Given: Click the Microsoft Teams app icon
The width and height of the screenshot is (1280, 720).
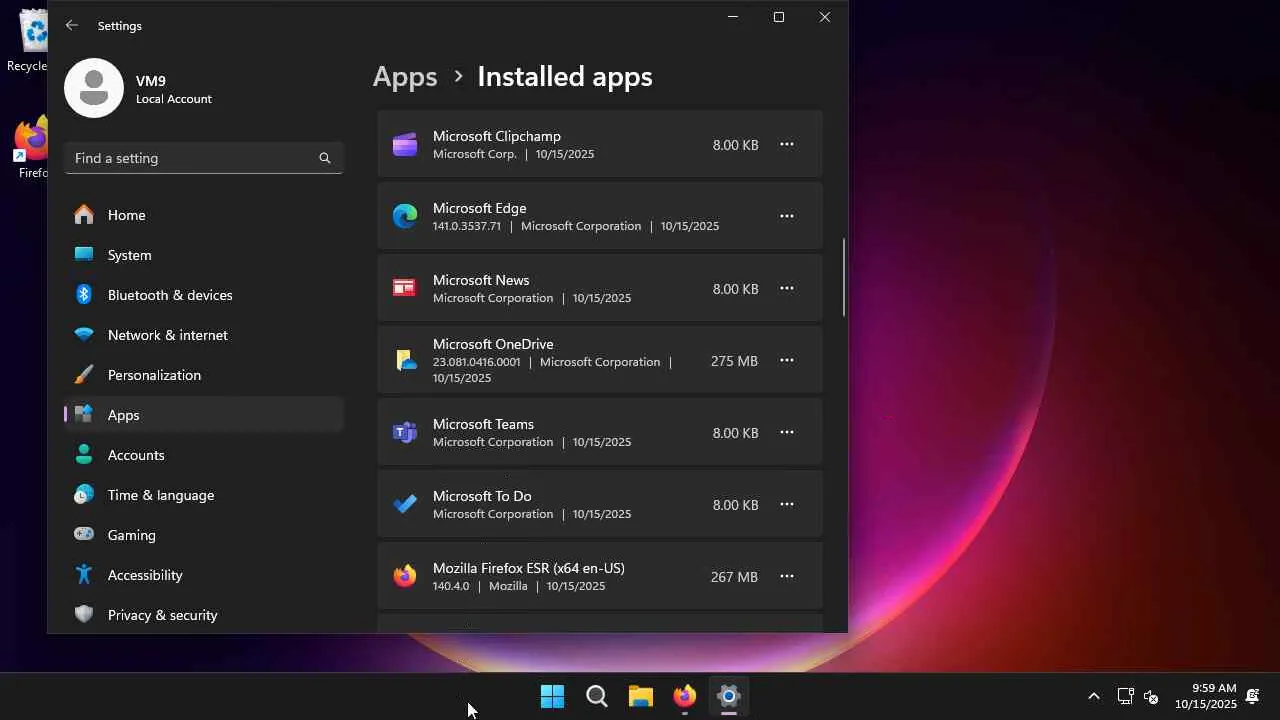Looking at the screenshot, I should coord(405,433).
